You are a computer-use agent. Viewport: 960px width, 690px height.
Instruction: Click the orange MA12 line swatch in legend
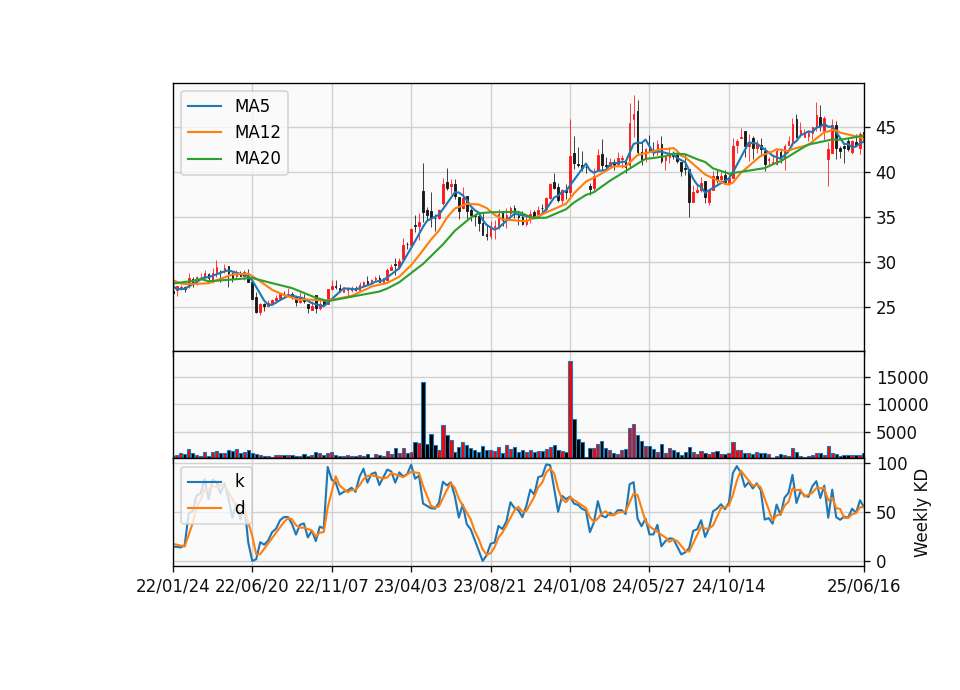pyautogui.click(x=204, y=132)
